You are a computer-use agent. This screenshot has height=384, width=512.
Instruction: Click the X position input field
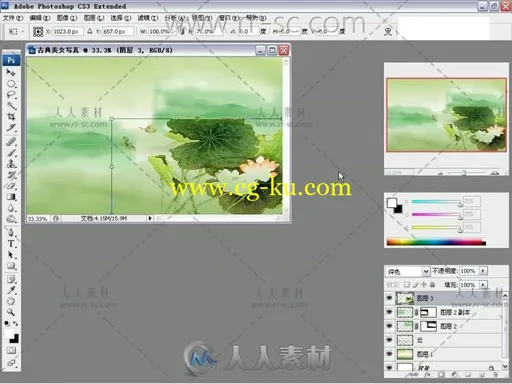(68, 31)
